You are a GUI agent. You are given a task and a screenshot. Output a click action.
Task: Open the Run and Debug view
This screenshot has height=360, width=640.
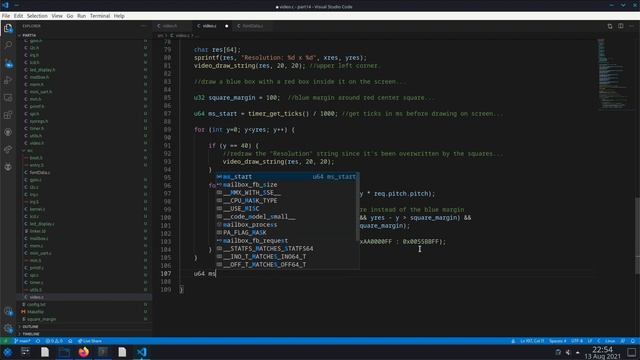point(8,80)
